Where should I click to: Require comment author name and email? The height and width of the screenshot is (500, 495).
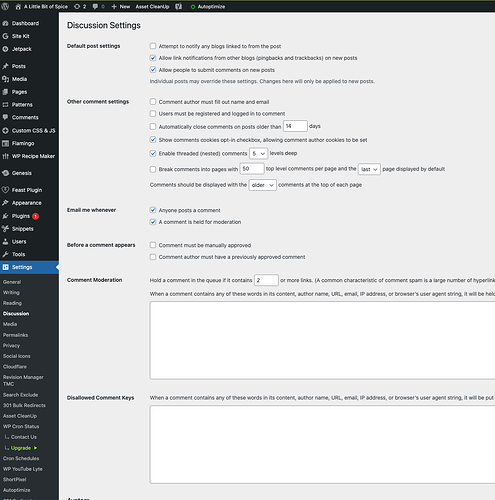(x=153, y=102)
